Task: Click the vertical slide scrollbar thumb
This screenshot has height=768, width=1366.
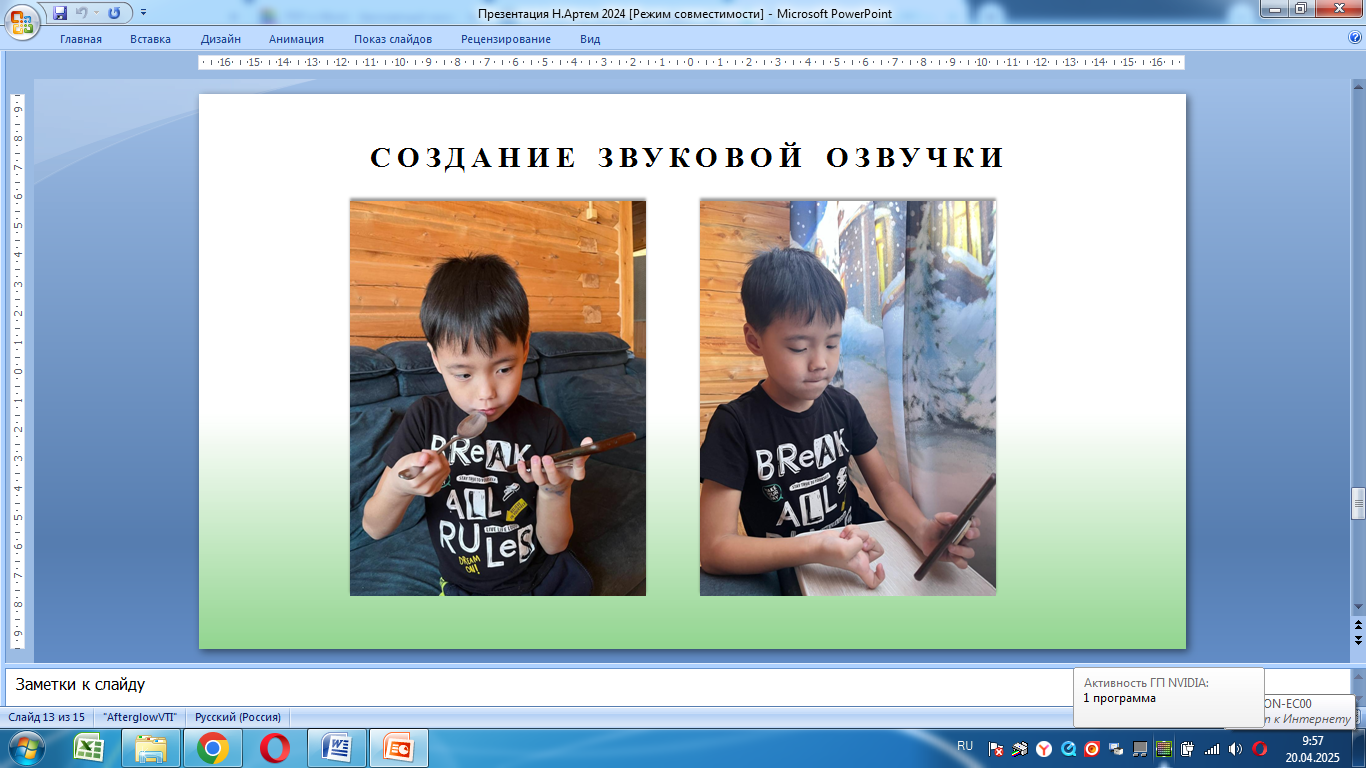Action: pos(1358,503)
